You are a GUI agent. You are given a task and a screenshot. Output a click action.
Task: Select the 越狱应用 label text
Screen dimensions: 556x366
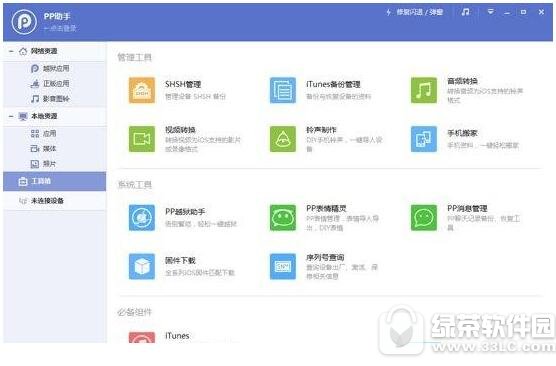[x=56, y=68]
